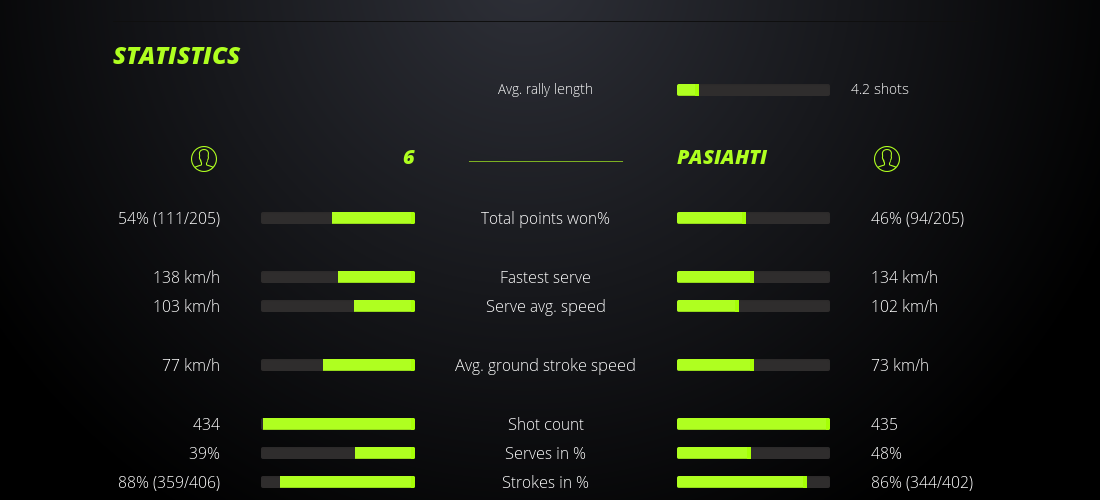Image resolution: width=1100 pixels, height=500 pixels.
Task: Open the STATISTICS heading
Action: click(177, 55)
